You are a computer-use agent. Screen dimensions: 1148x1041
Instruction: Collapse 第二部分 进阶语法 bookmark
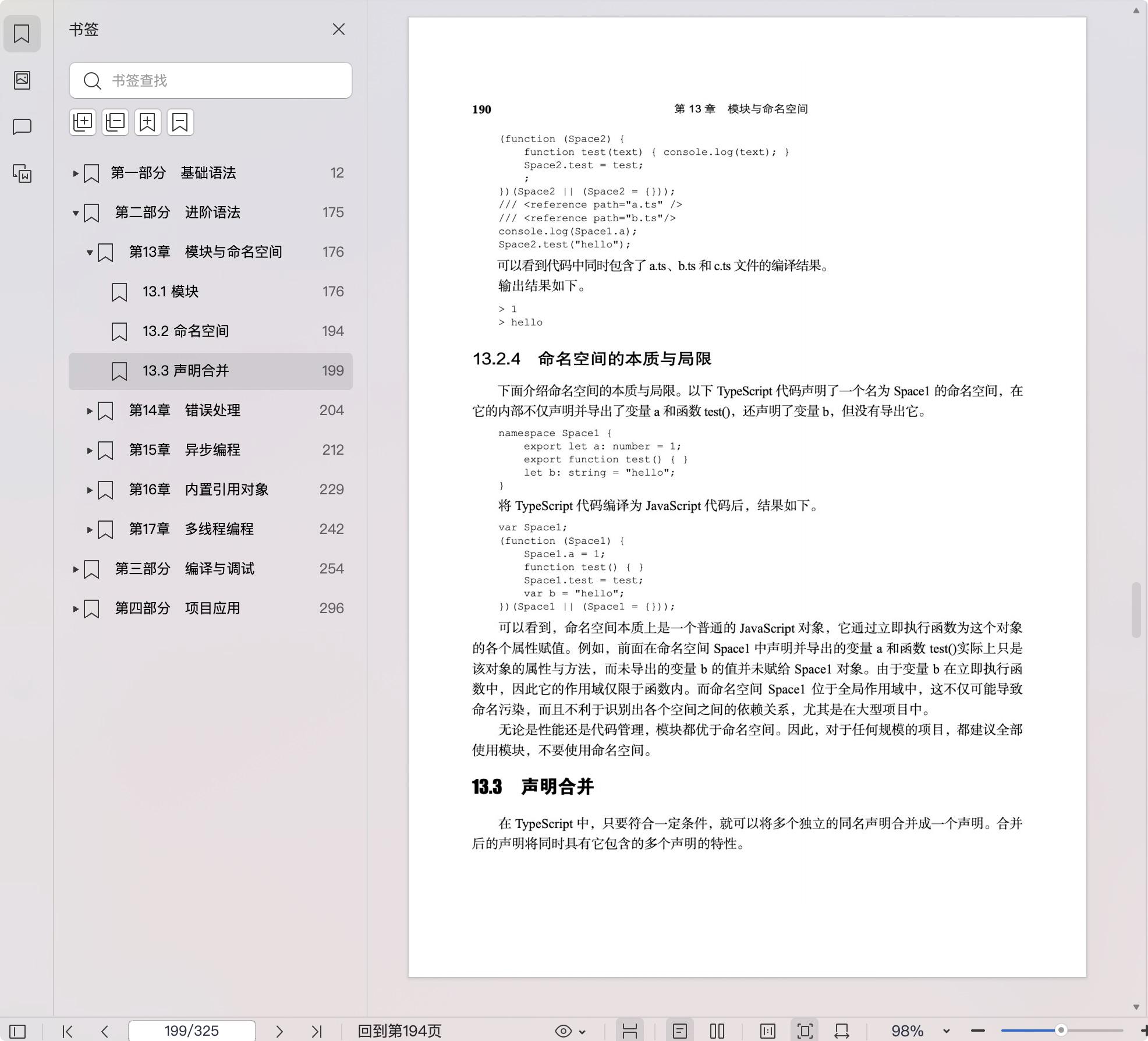pos(76,213)
